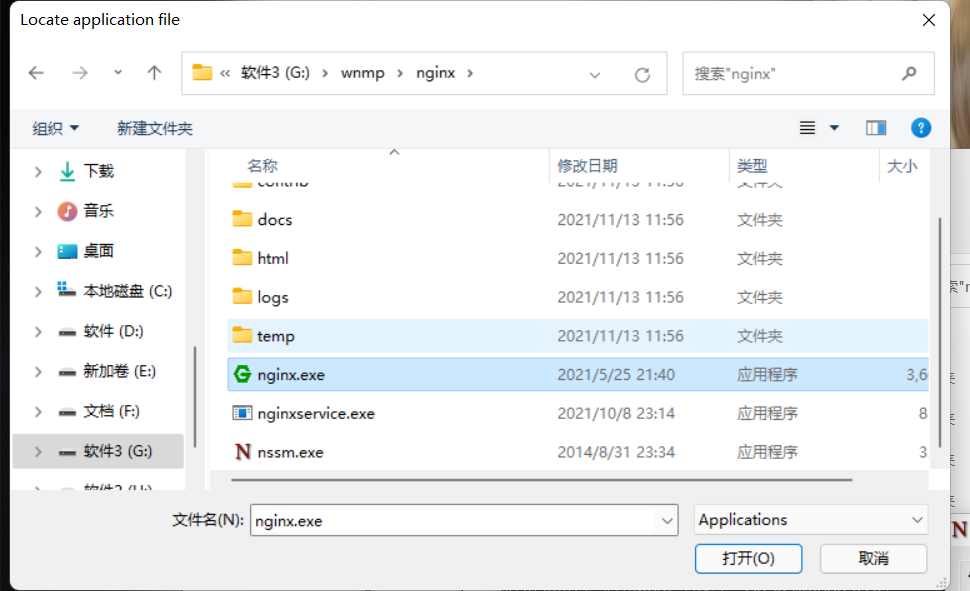Select 音乐 in navigation pane
This screenshot has height=591, width=970.
98,211
